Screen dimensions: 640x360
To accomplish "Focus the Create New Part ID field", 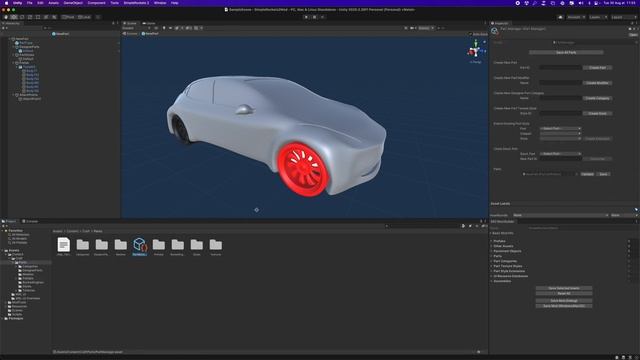I will (561, 68).
